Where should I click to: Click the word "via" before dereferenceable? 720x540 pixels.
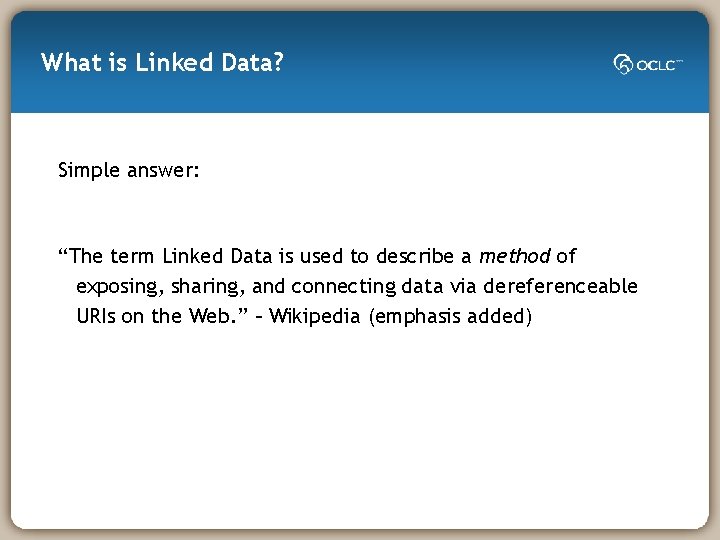463,287
